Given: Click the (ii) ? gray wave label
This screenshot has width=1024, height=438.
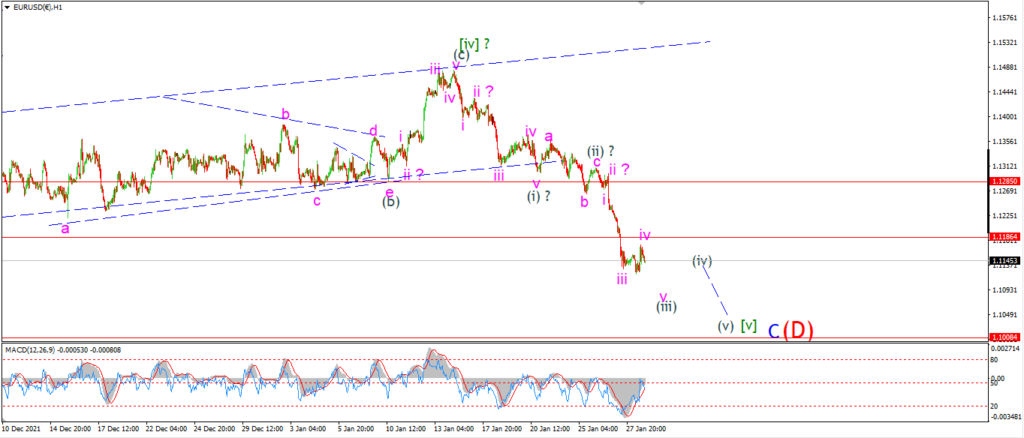Looking at the screenshot, I should 601,148.
